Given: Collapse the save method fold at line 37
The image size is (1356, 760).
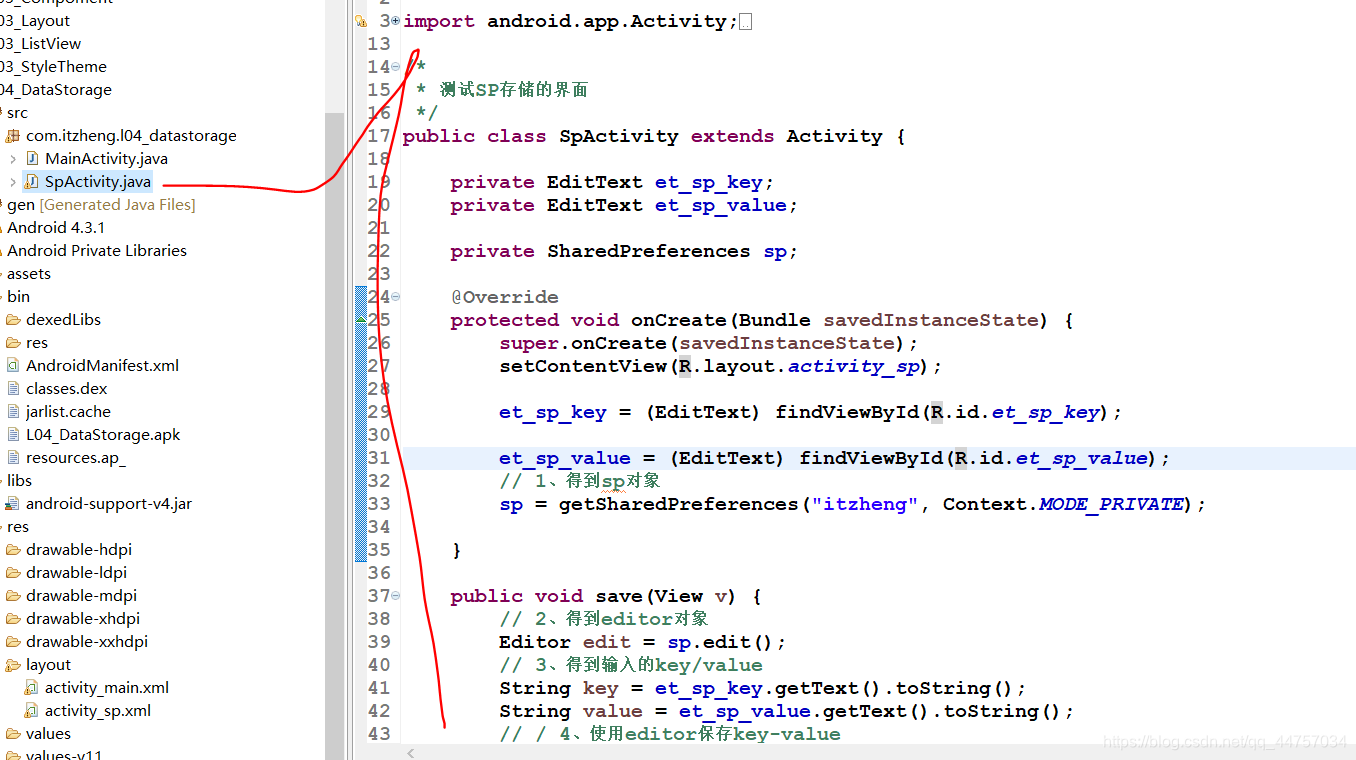Looking at the screenshot, I should point(396,596).
